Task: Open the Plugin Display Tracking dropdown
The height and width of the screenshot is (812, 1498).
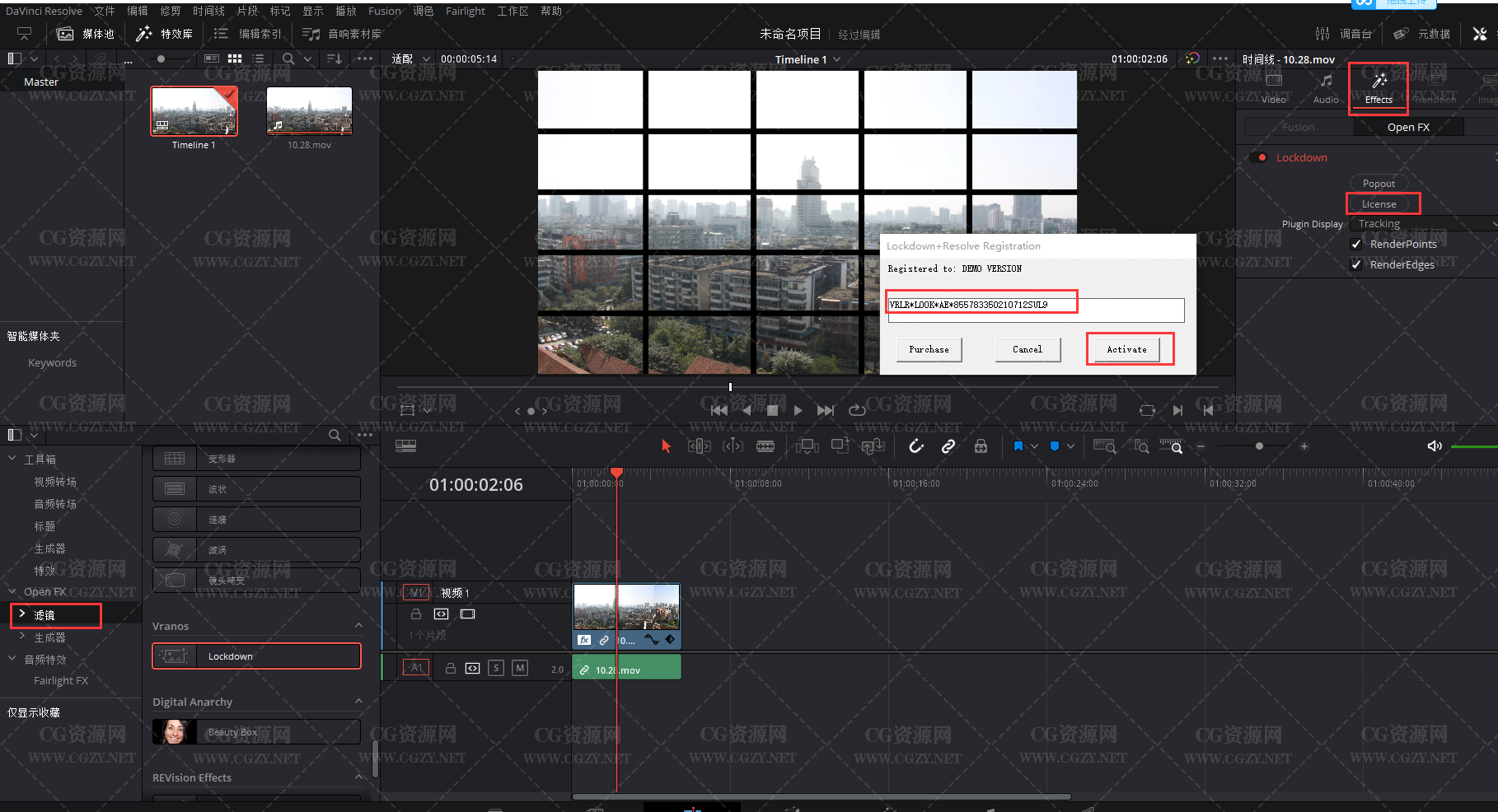Action: (x=1424, y=224)
